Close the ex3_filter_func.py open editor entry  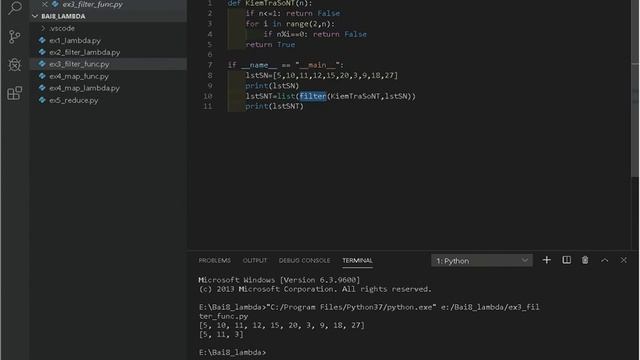click(x=44, y=4)
